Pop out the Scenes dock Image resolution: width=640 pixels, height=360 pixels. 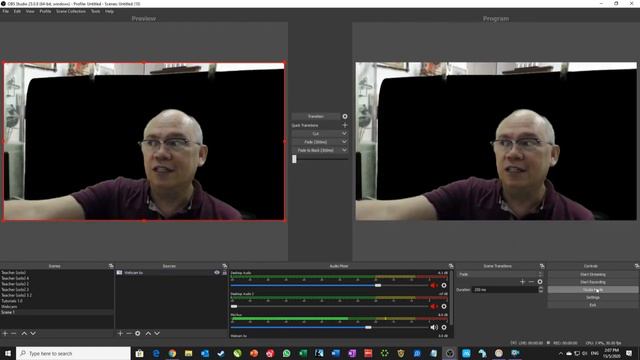pyautogui.click(x=111, y=266)
